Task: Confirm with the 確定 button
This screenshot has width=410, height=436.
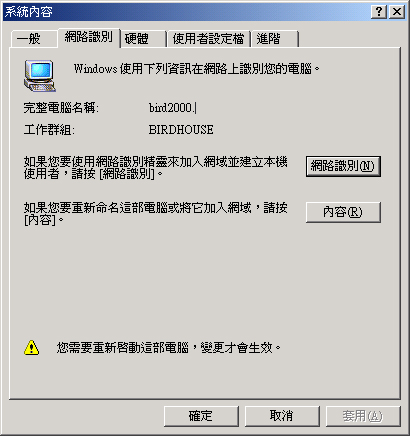Action: click(x=201, y=416)
